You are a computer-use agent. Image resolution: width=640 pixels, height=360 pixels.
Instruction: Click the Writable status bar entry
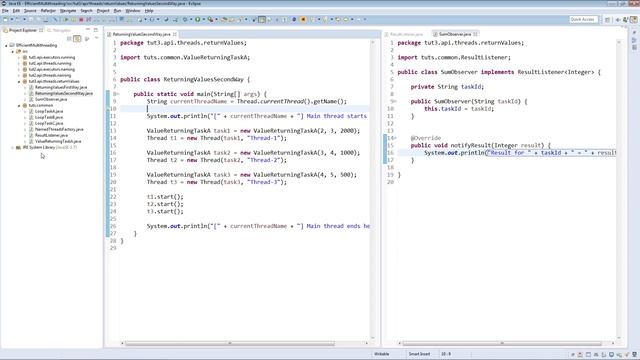point(382,354)
